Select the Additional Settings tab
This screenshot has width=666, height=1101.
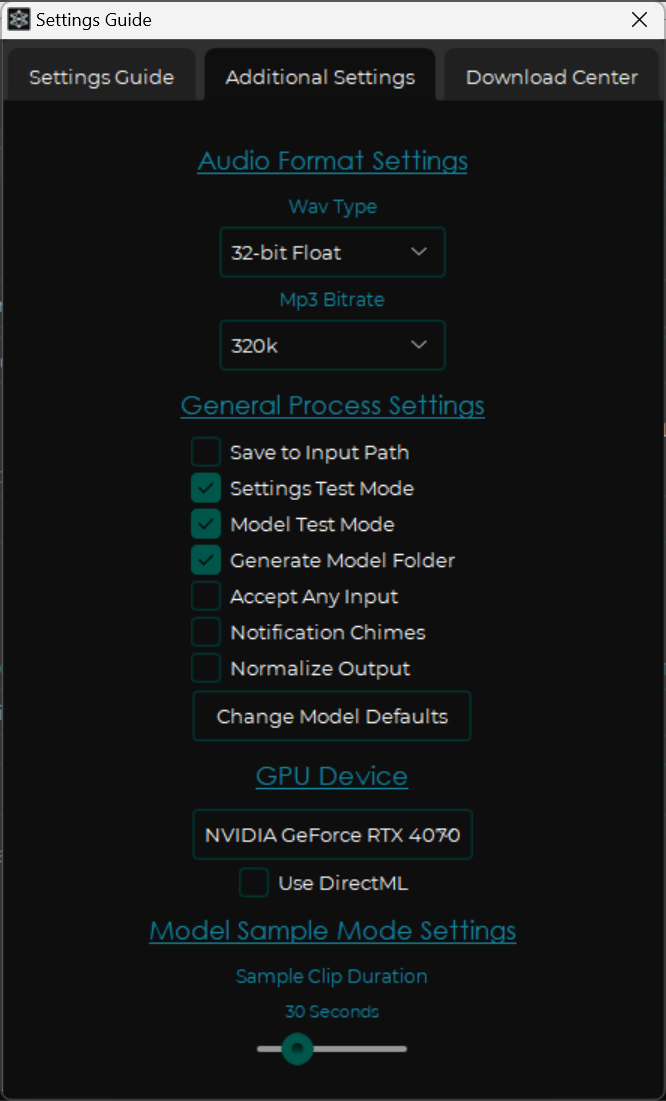(x=319, y=76)
